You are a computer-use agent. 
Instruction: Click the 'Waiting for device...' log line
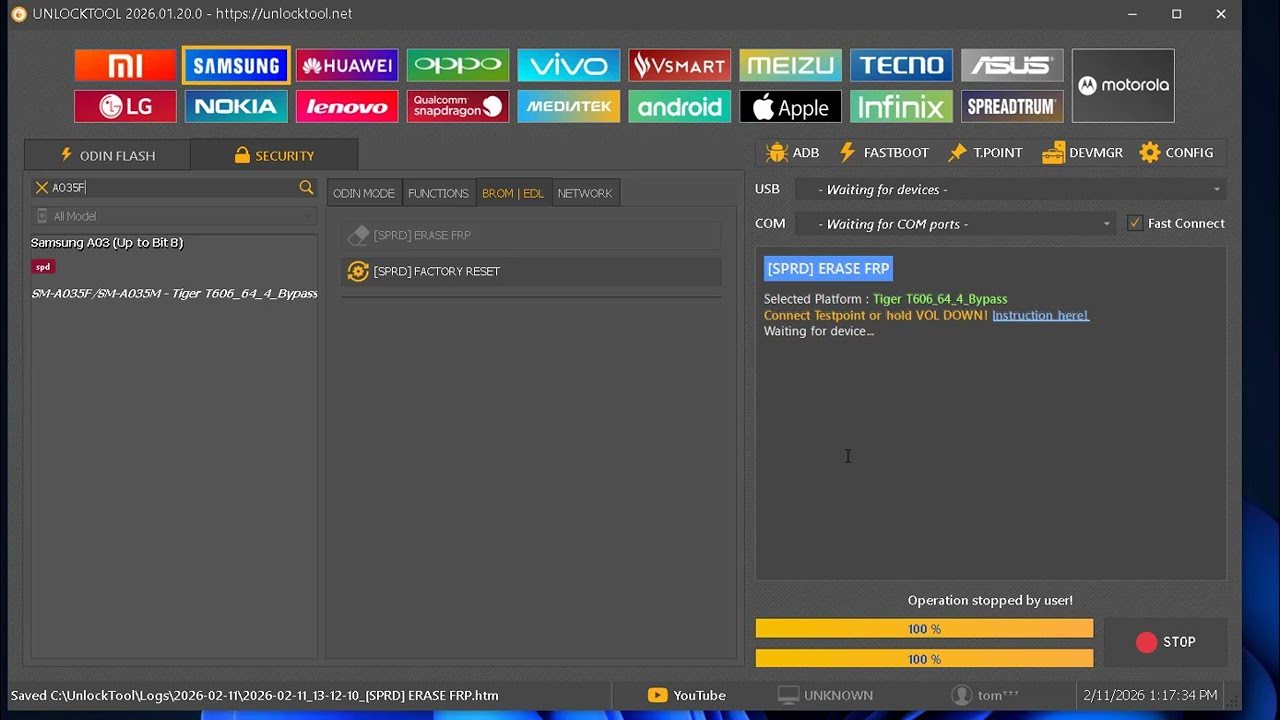pyautogui.click(x=819, y=331)
